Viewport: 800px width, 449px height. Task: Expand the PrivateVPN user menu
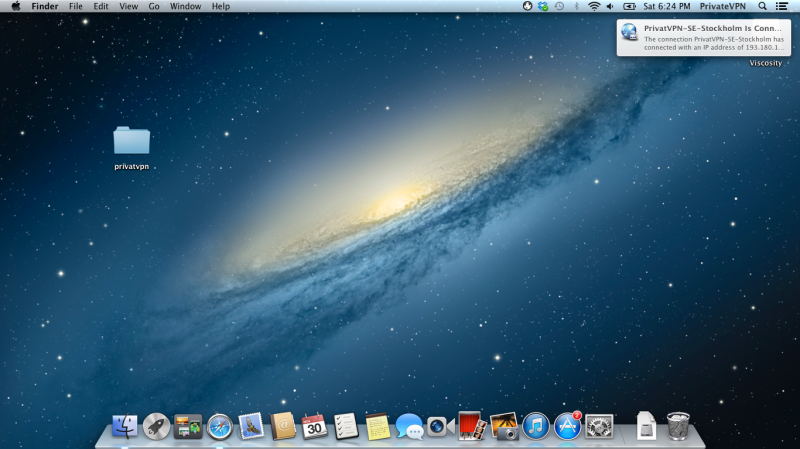pos(722,6)
